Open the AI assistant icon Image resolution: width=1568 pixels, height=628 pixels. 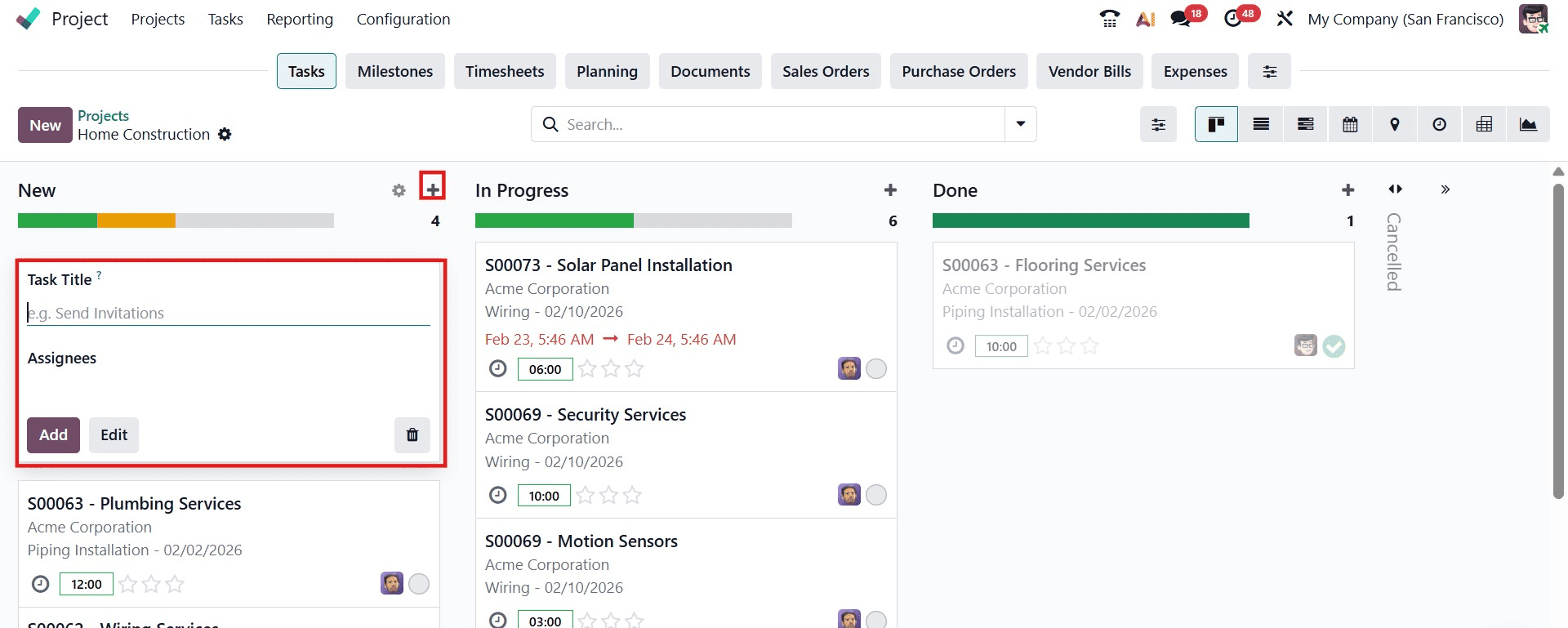pyautogui.click(x=1145, y=19)
